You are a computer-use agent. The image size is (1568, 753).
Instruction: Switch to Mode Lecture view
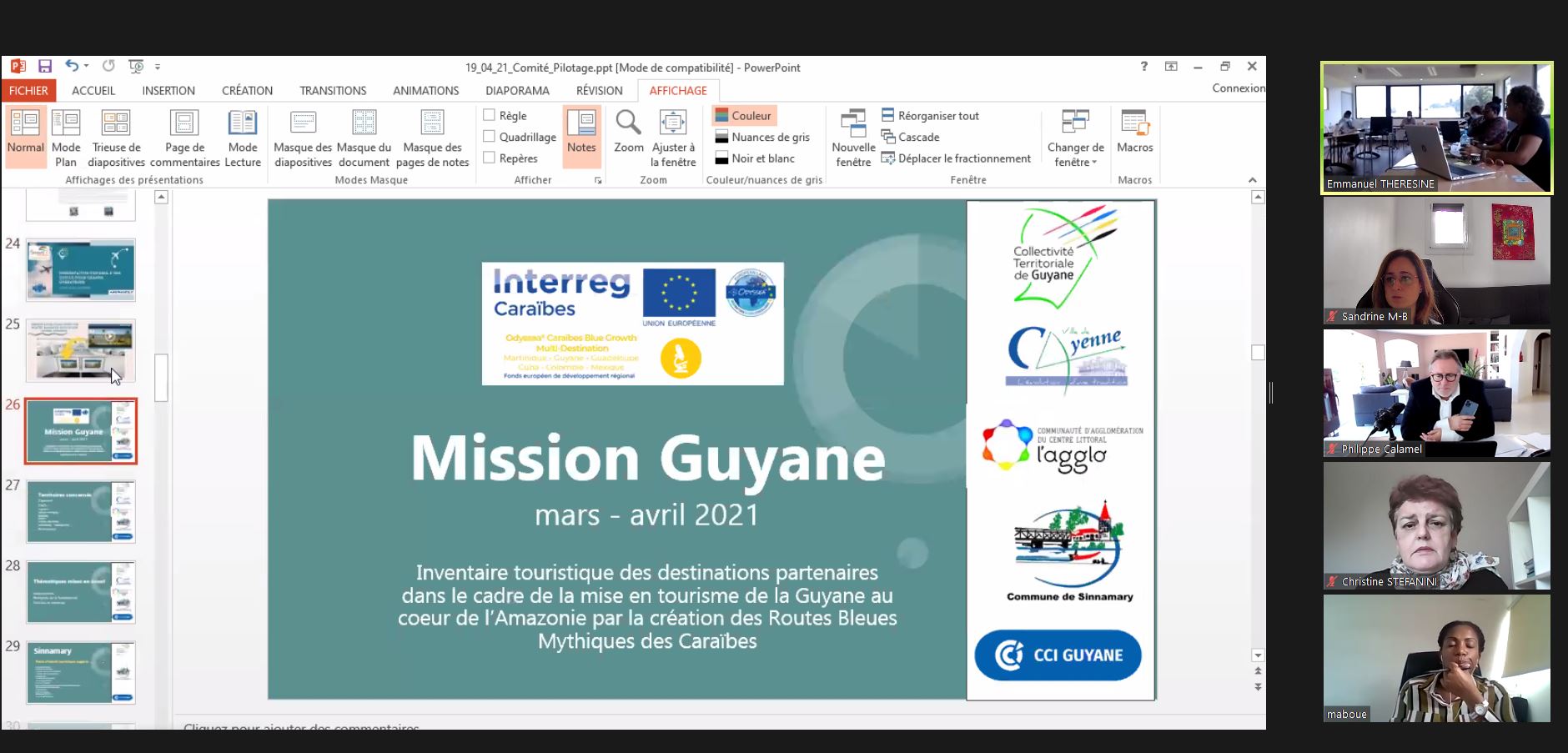[x=243, y=138]
